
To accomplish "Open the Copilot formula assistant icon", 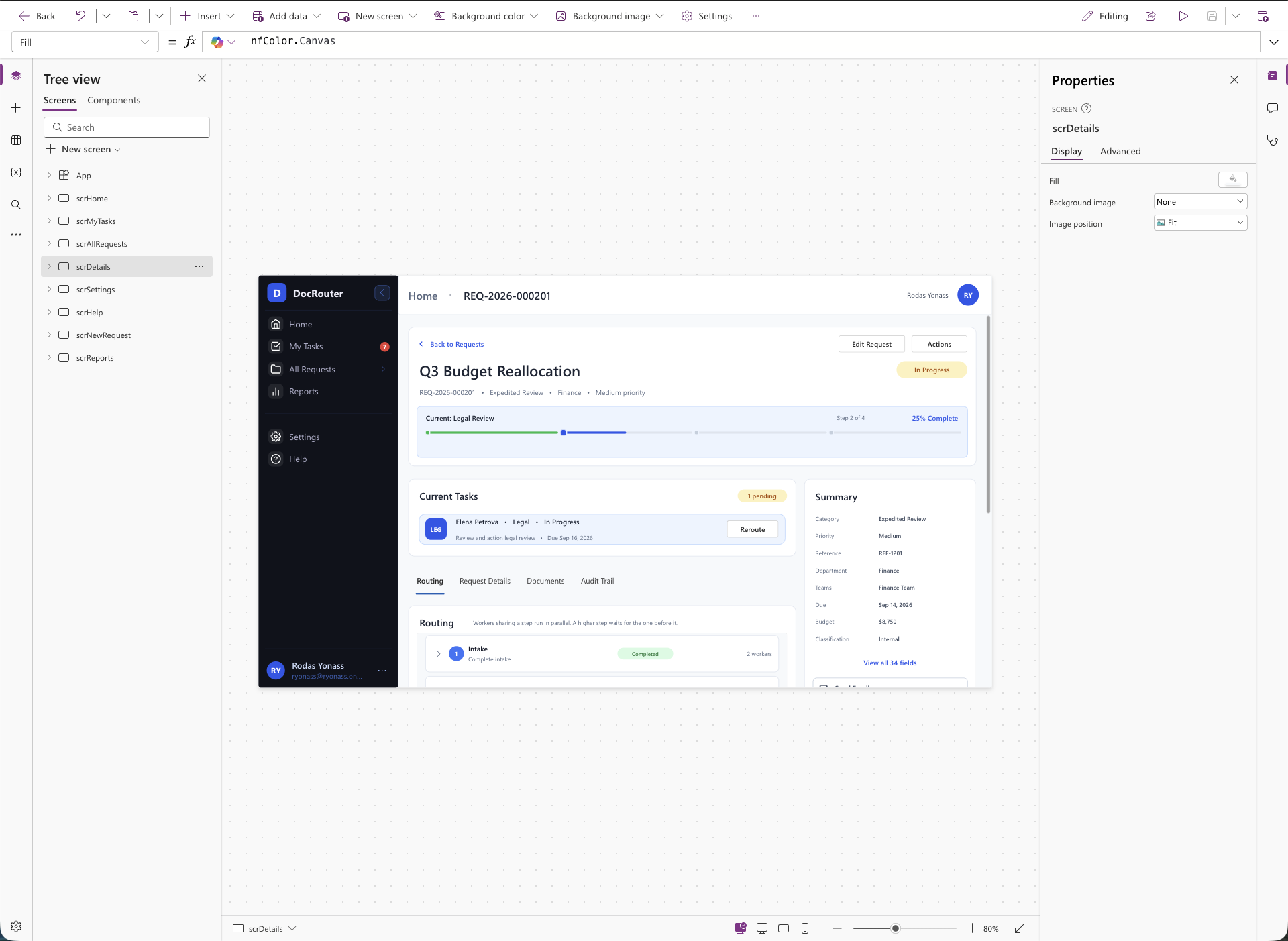I will pyautogui.click(x=217, y=42).
